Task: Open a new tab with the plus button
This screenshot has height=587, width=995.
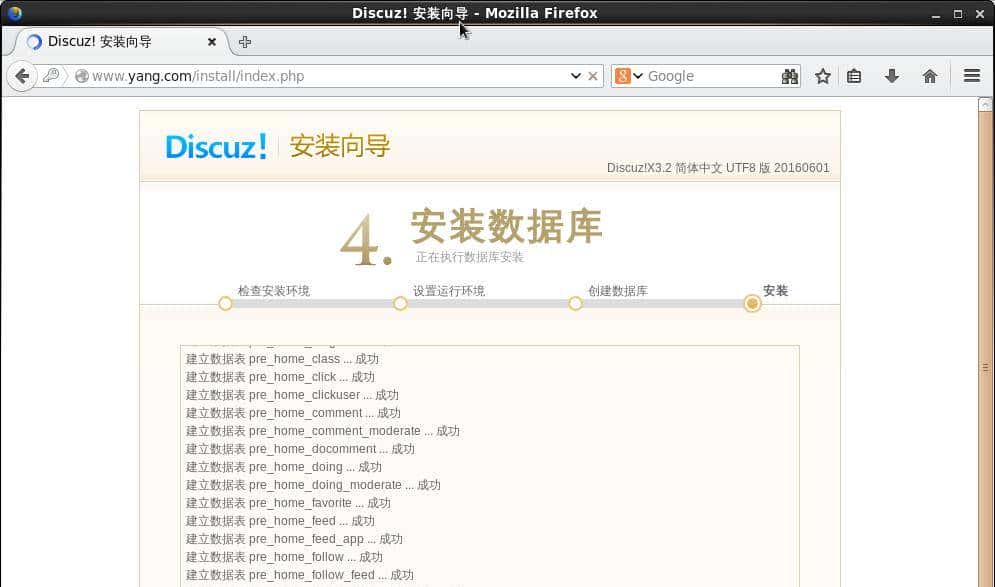Action: 245,42
